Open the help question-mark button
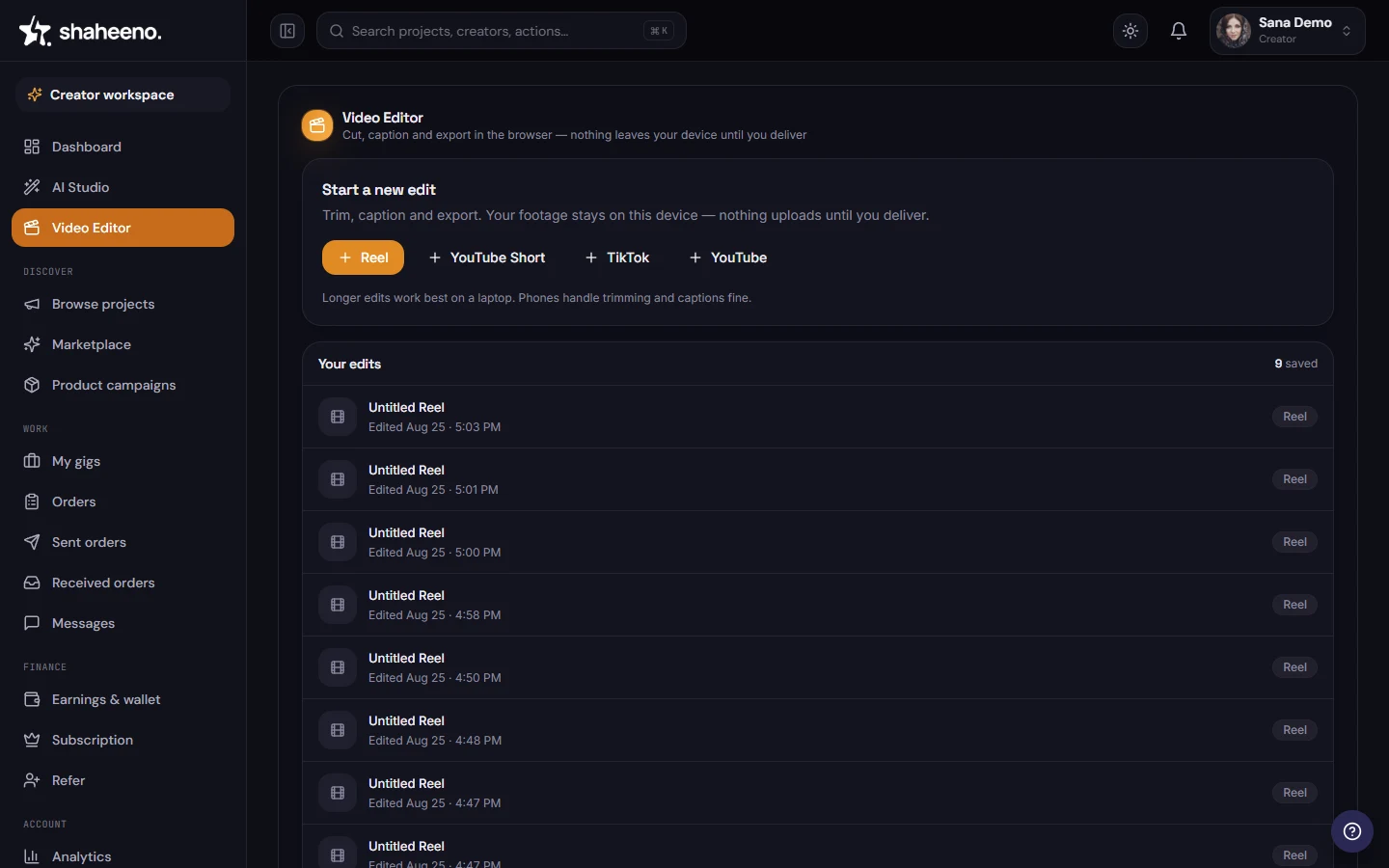The height and width of the screenshot is (868, 1389). (x=1352, y=831)
